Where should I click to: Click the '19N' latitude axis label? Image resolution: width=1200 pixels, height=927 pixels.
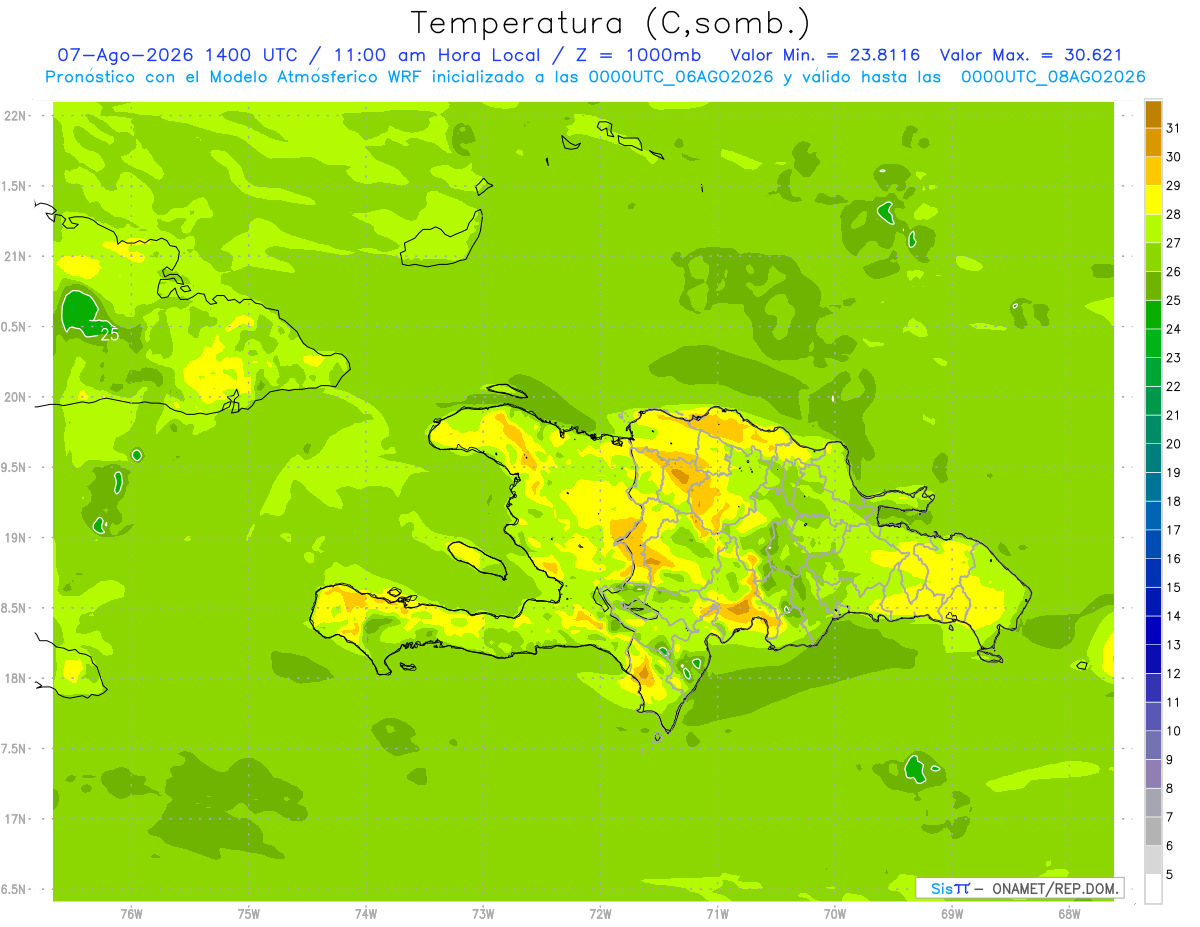[16, 538]
